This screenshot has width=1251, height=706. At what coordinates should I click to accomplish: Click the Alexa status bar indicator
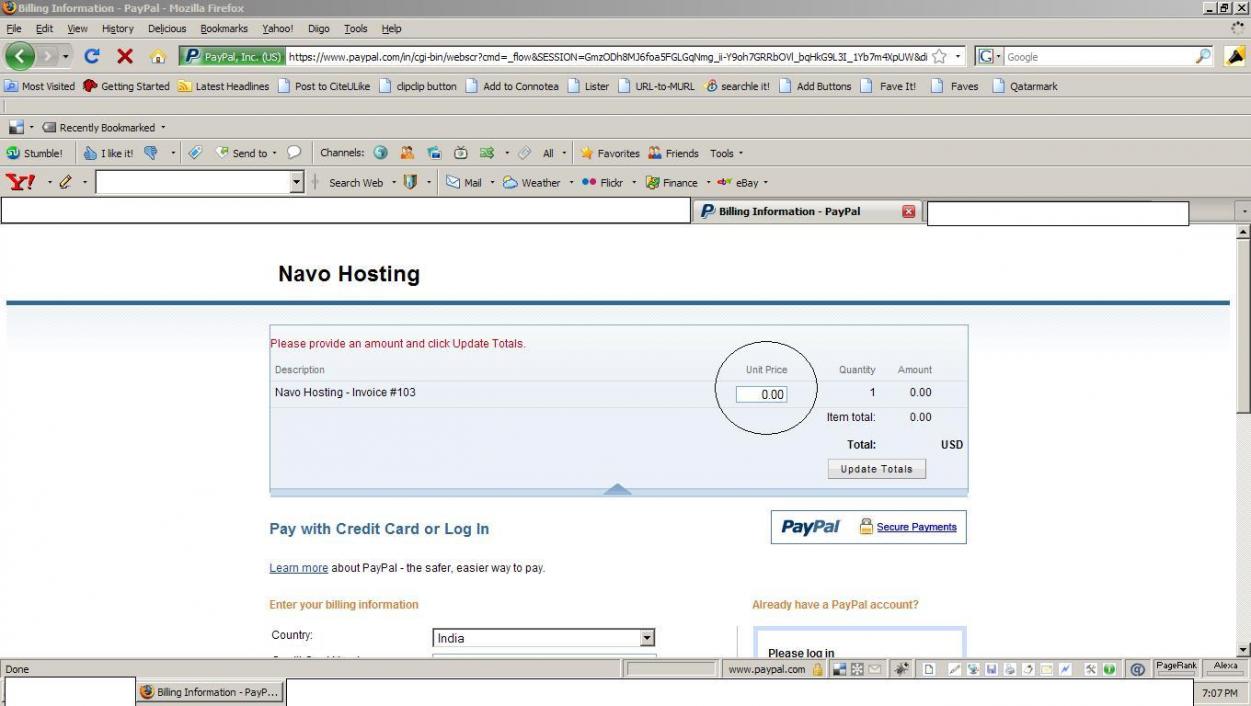[x=1225, y=666]
